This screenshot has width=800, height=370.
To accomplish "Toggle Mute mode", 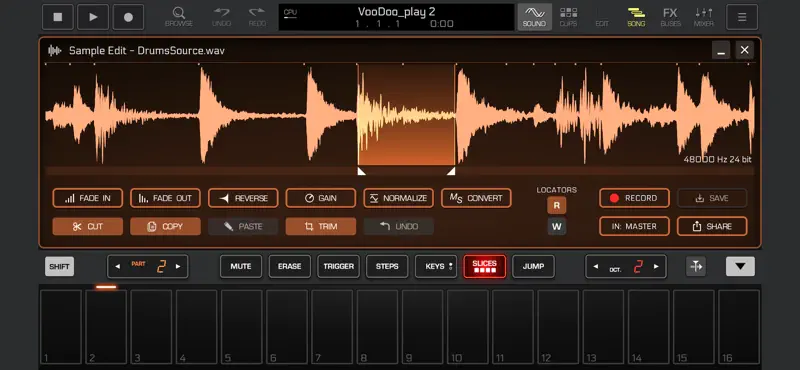I will tap(241, 266).
